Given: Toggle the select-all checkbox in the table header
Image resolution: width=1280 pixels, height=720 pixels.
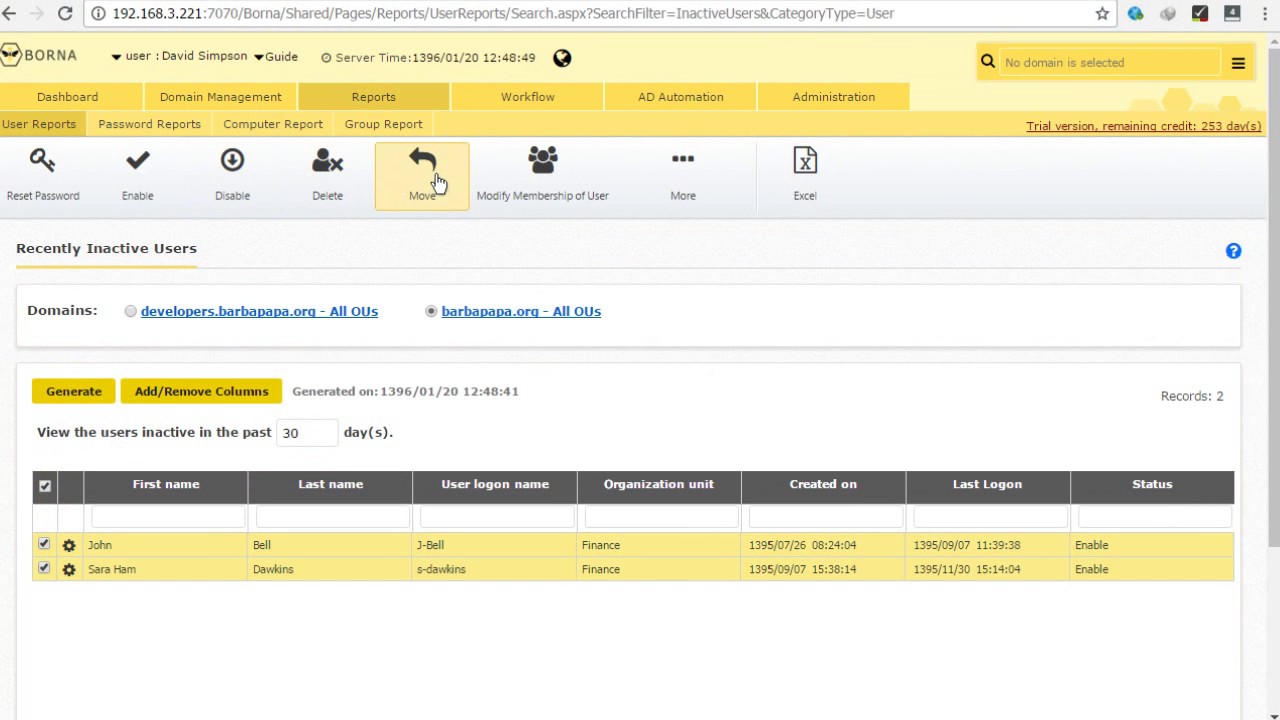Looking at the screenshot, I should (x=45, y=486).
